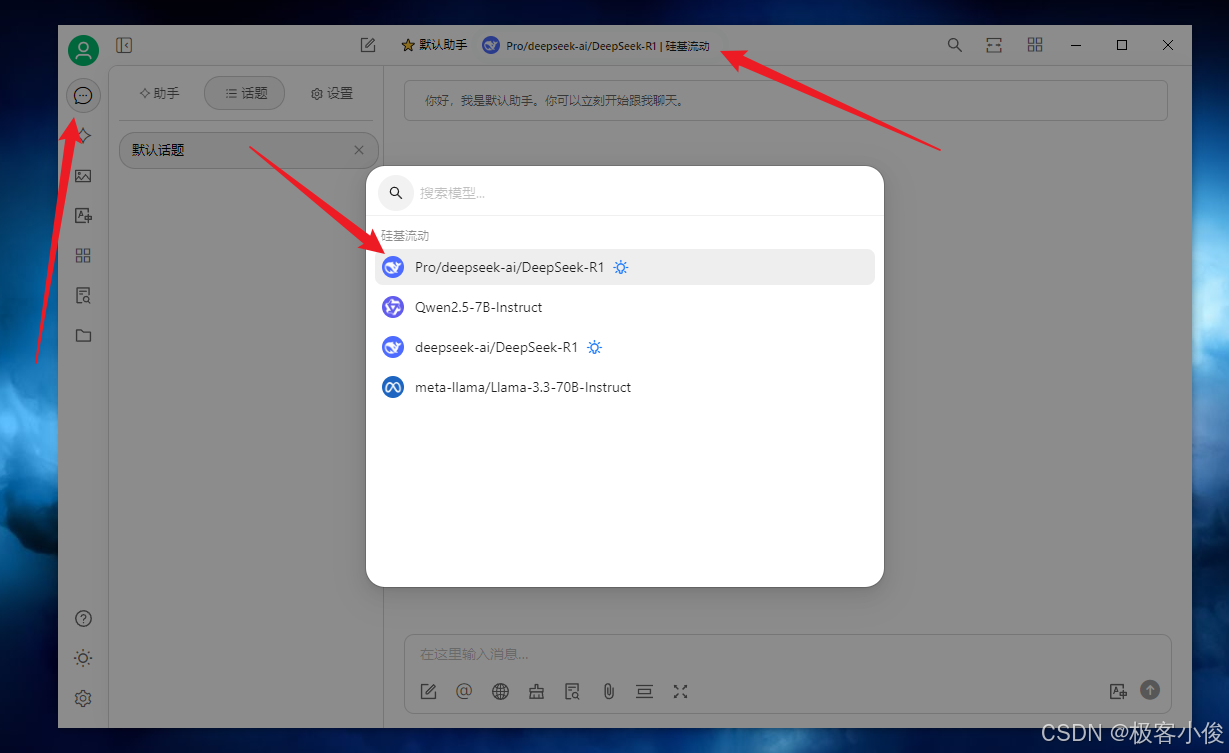Screen dimensions: 1229x753
Task: Maximize the application window
Action: pyautogui.click(x=1122, y=45)
